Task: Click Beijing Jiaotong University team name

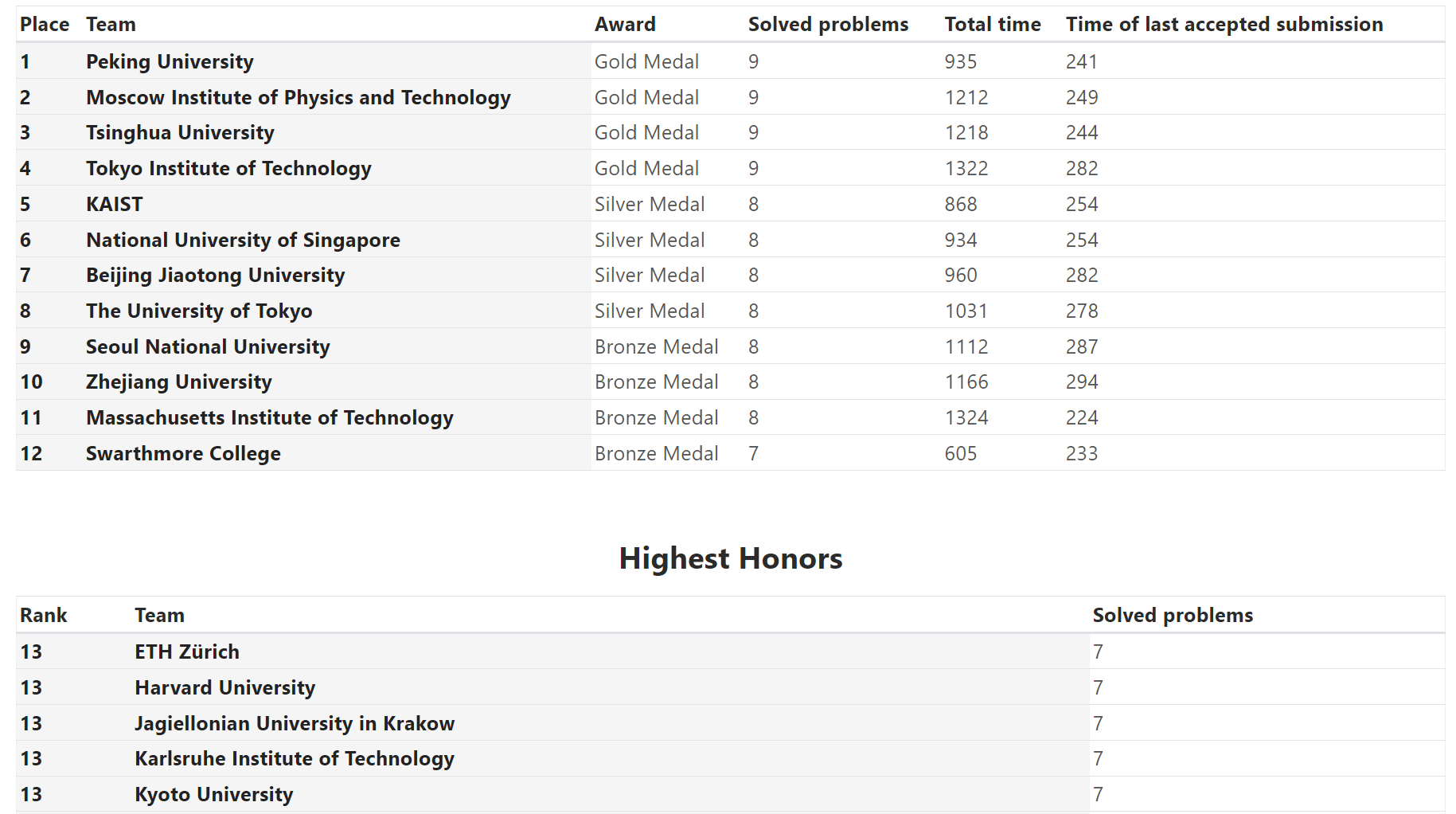Action: tap(216, 276)
